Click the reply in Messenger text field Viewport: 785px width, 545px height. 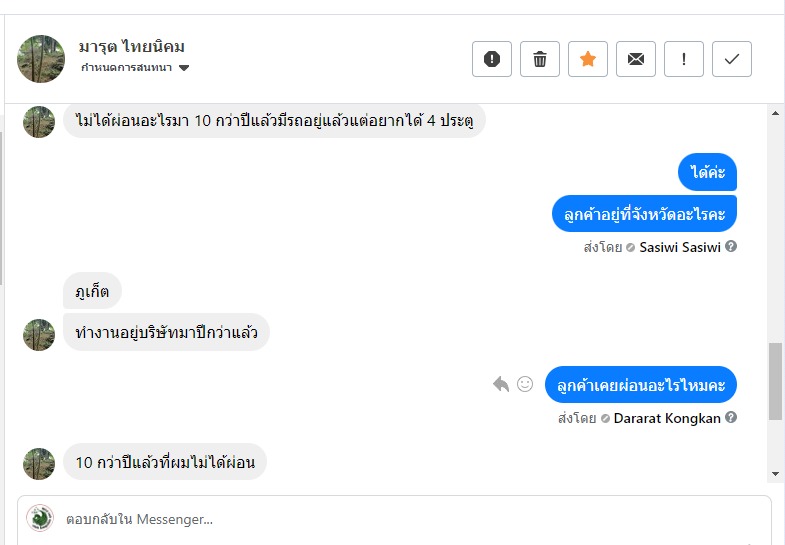tap(400, 519)
